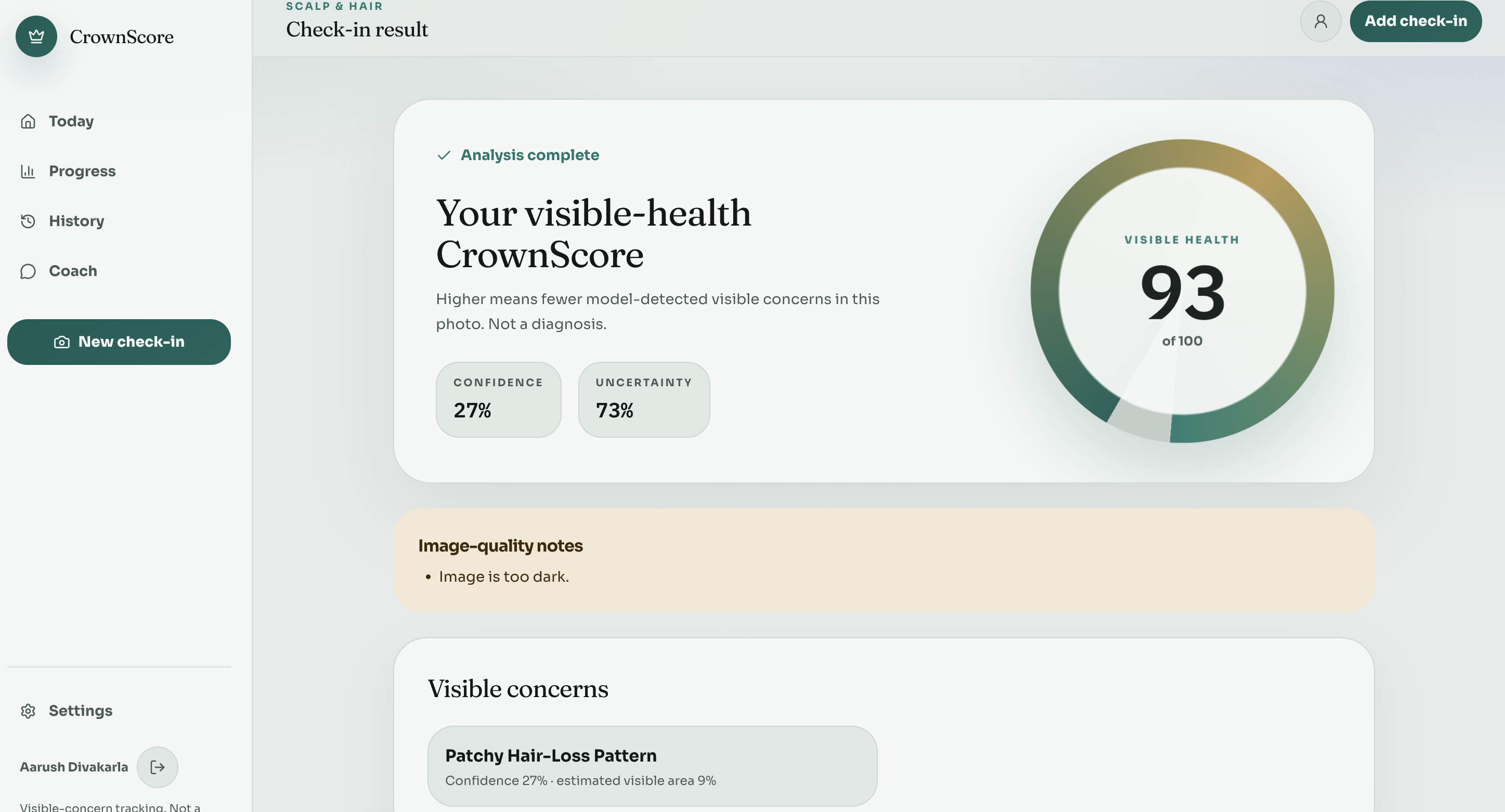The width and height of the screenshot is (1505, 812).
Task: Click the 93 score number
Action: point(1183,292)
